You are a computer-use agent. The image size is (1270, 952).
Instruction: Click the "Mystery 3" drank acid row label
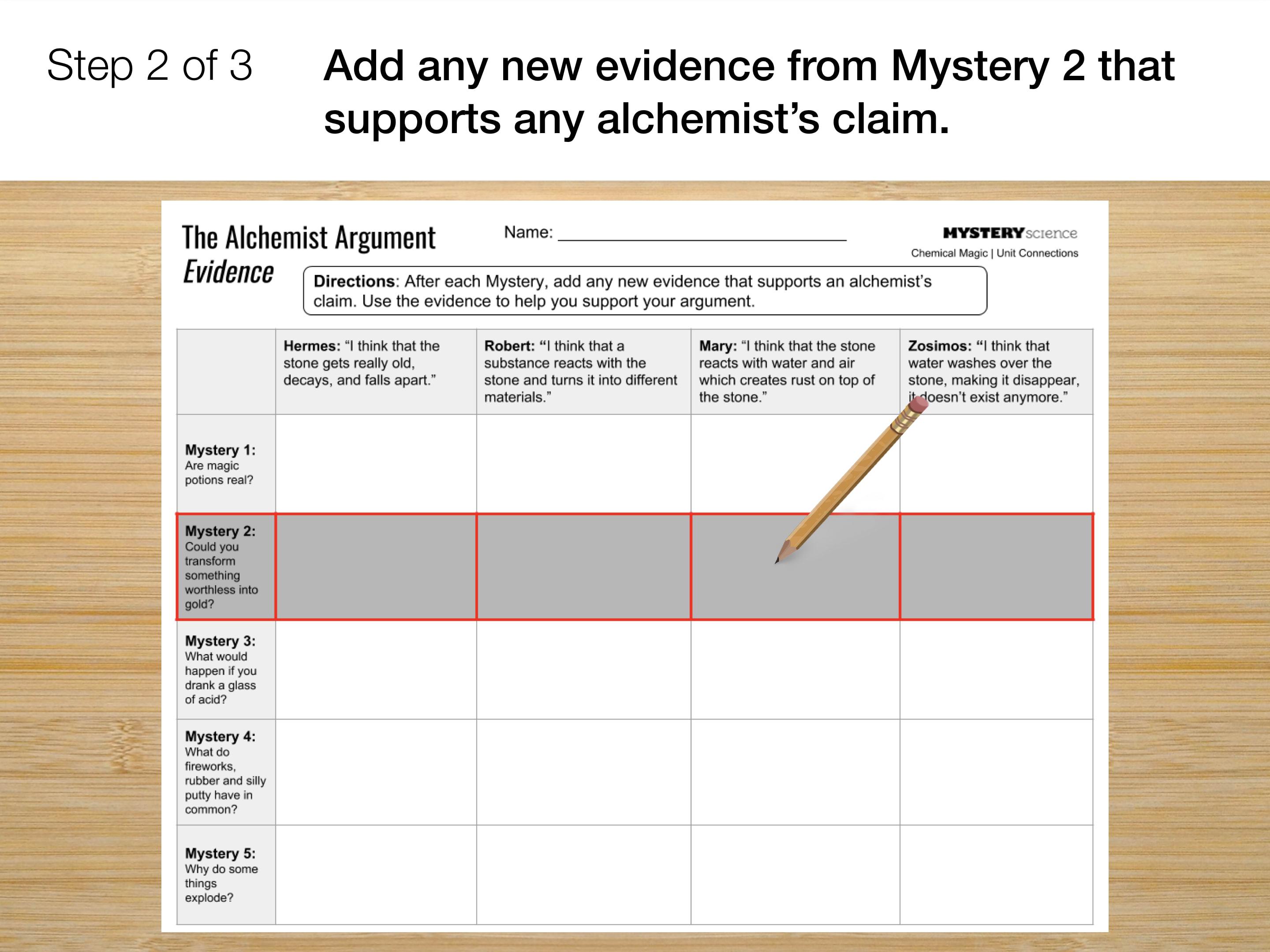pos(226,669)
